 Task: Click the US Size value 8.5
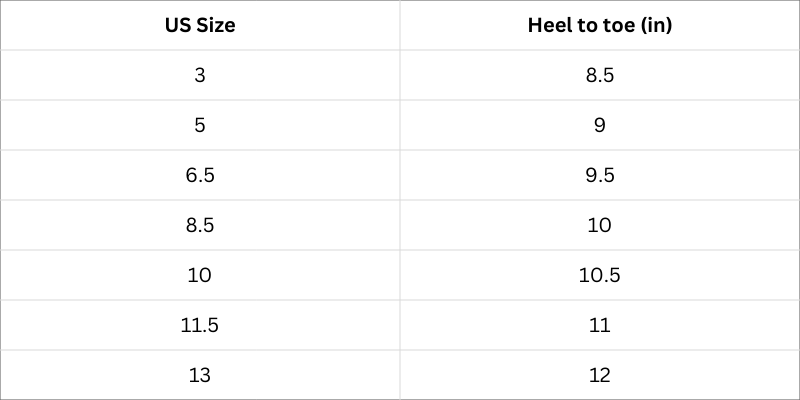pos(200,226)
